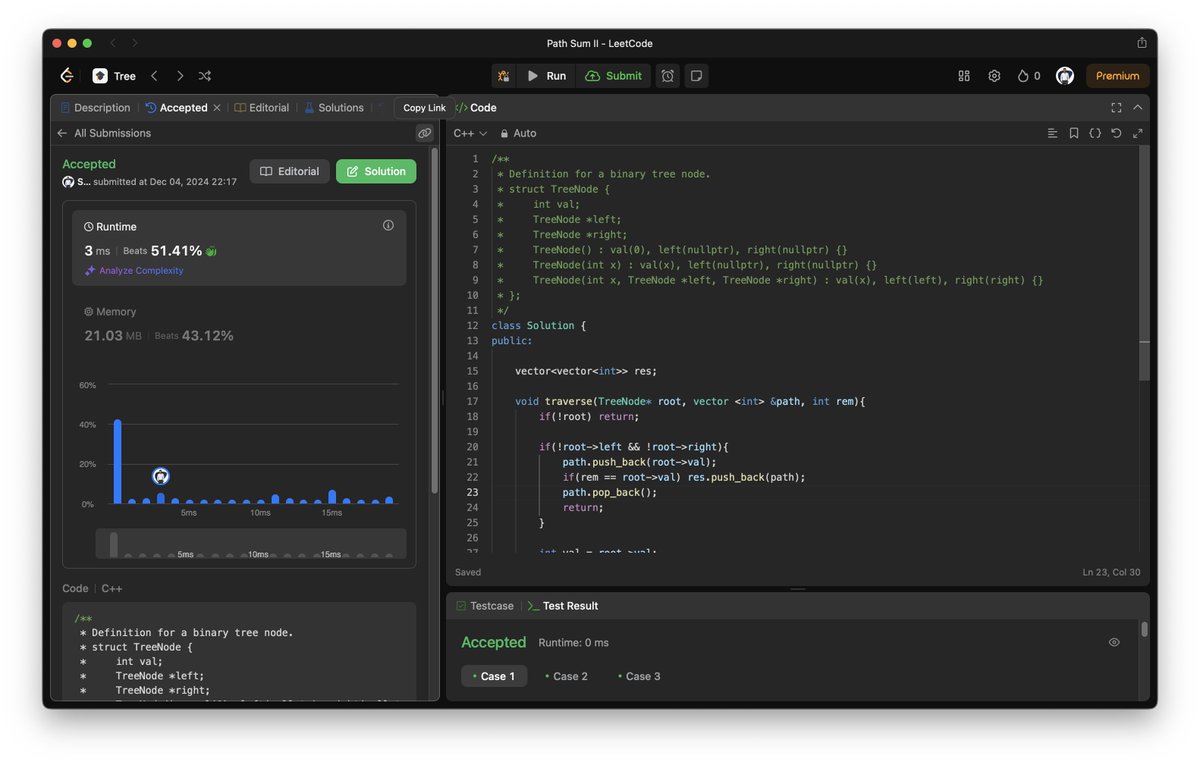Screen dimensions: 1200x765
Task: Start the timer alarm clock icon
Action: coord(668,76)
